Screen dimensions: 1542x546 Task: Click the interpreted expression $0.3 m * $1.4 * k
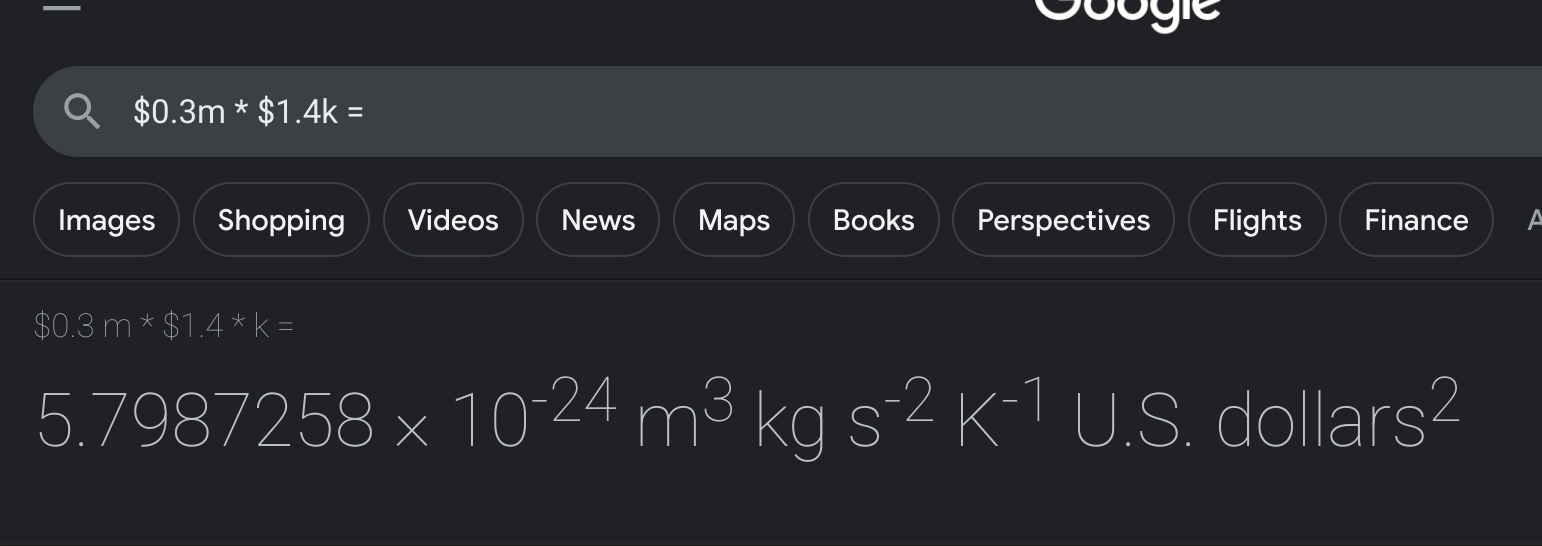164,326
